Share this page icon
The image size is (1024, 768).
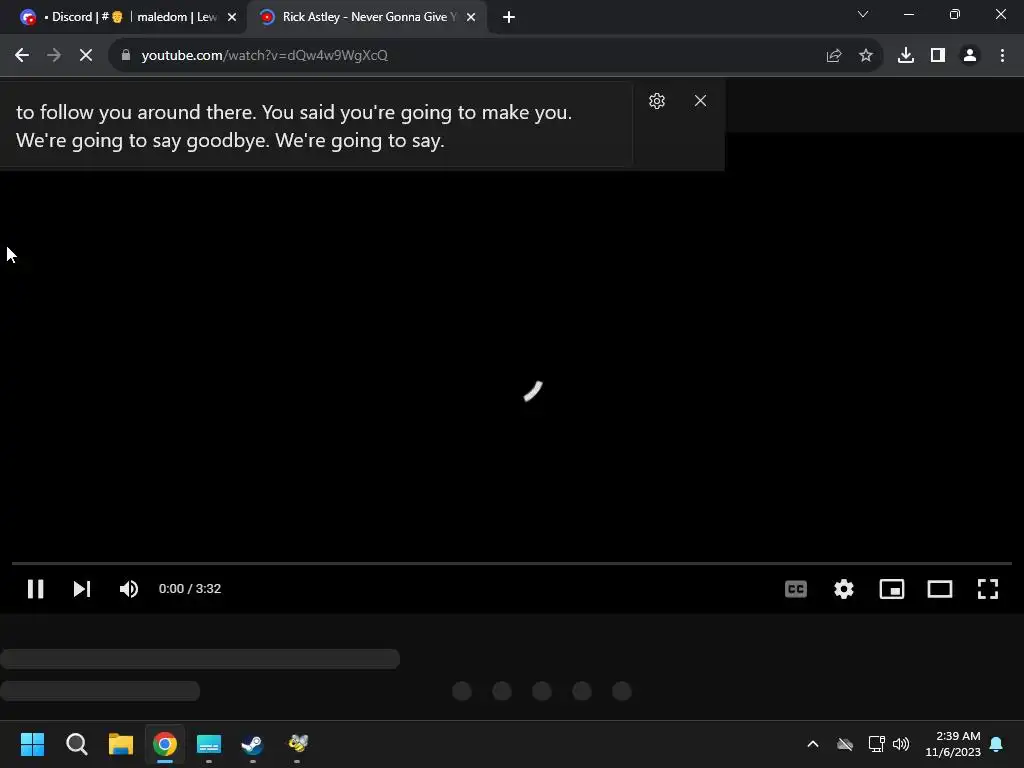coord(834,56)
